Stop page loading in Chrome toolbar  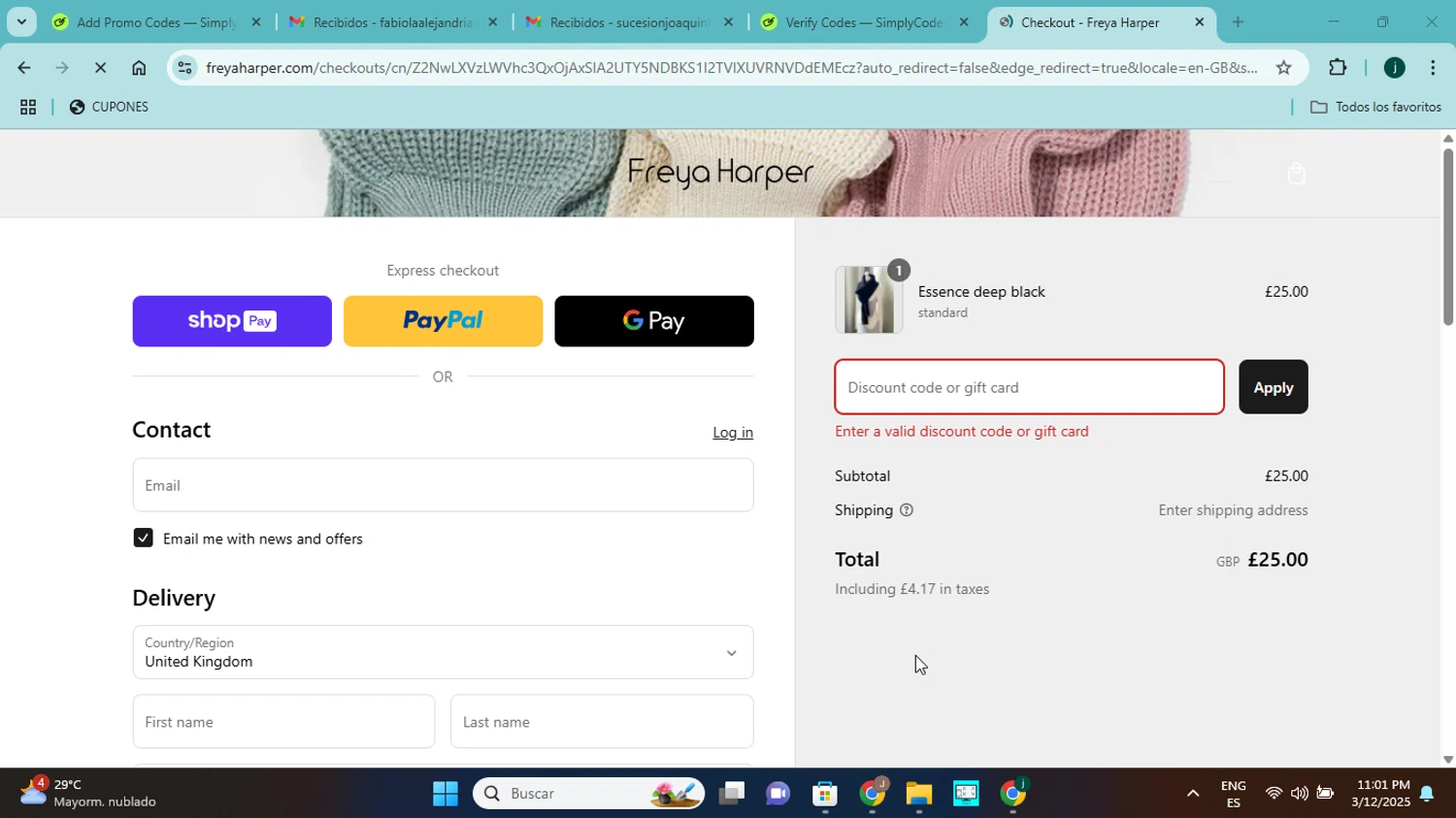point(101,68)
